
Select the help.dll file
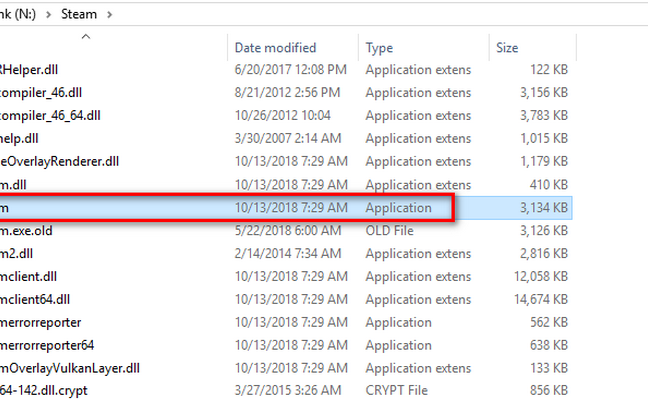(19, 138)
